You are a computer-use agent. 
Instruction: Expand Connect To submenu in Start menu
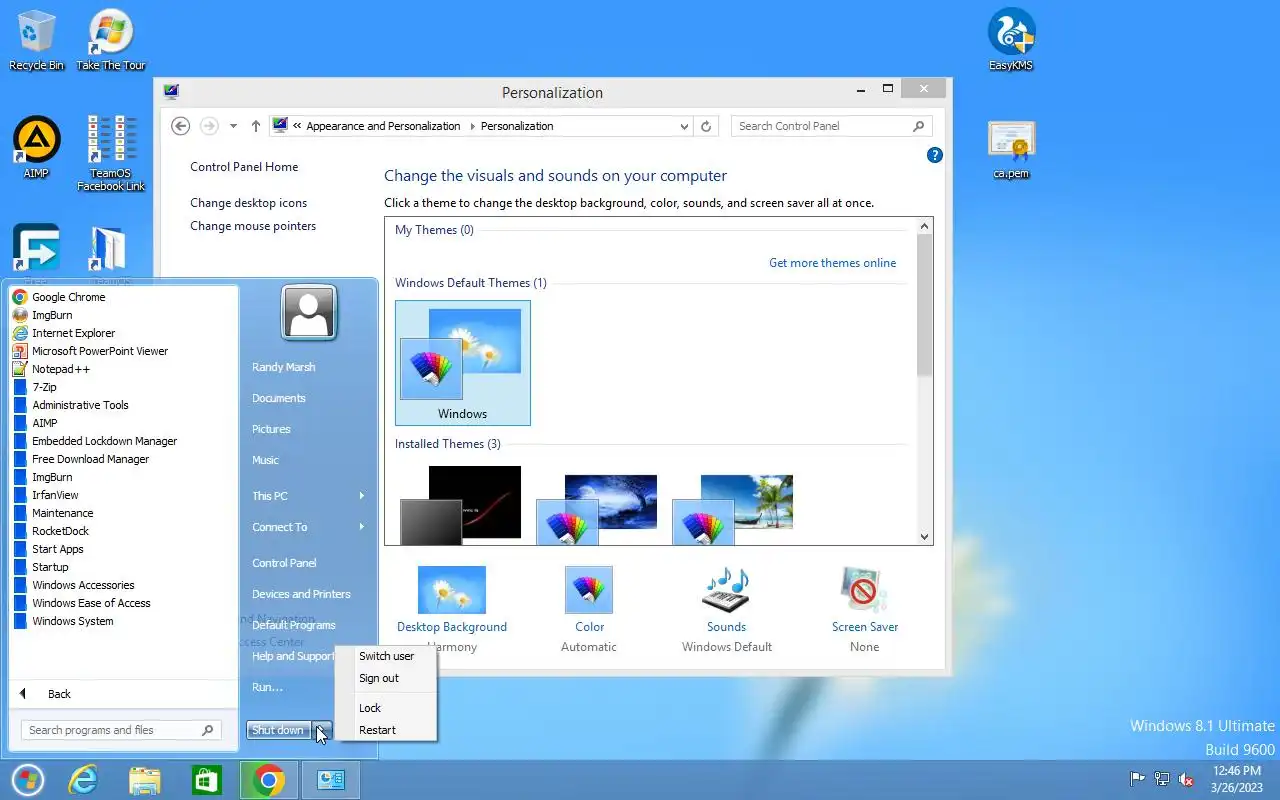[308, 527]
